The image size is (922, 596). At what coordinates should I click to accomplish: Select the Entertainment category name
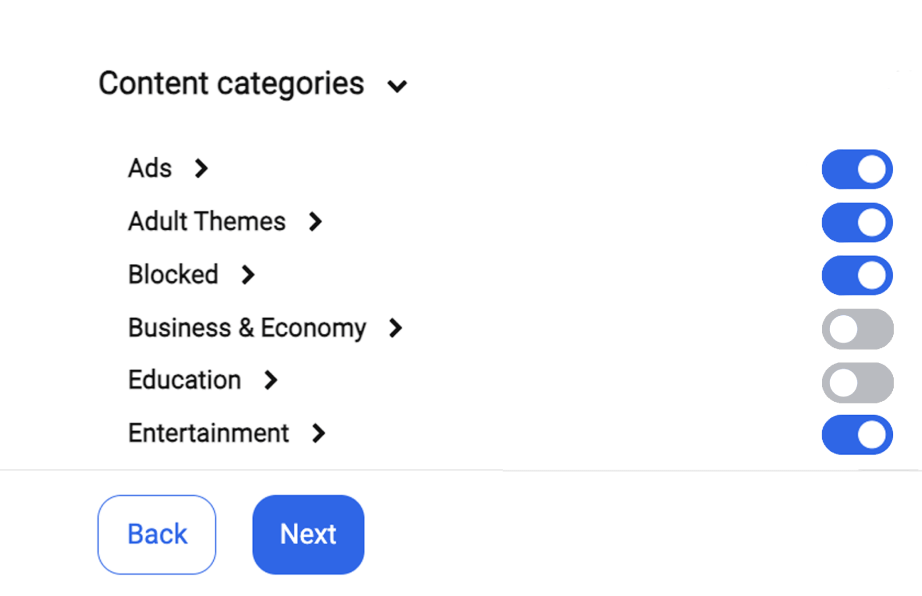click(207, 434)
